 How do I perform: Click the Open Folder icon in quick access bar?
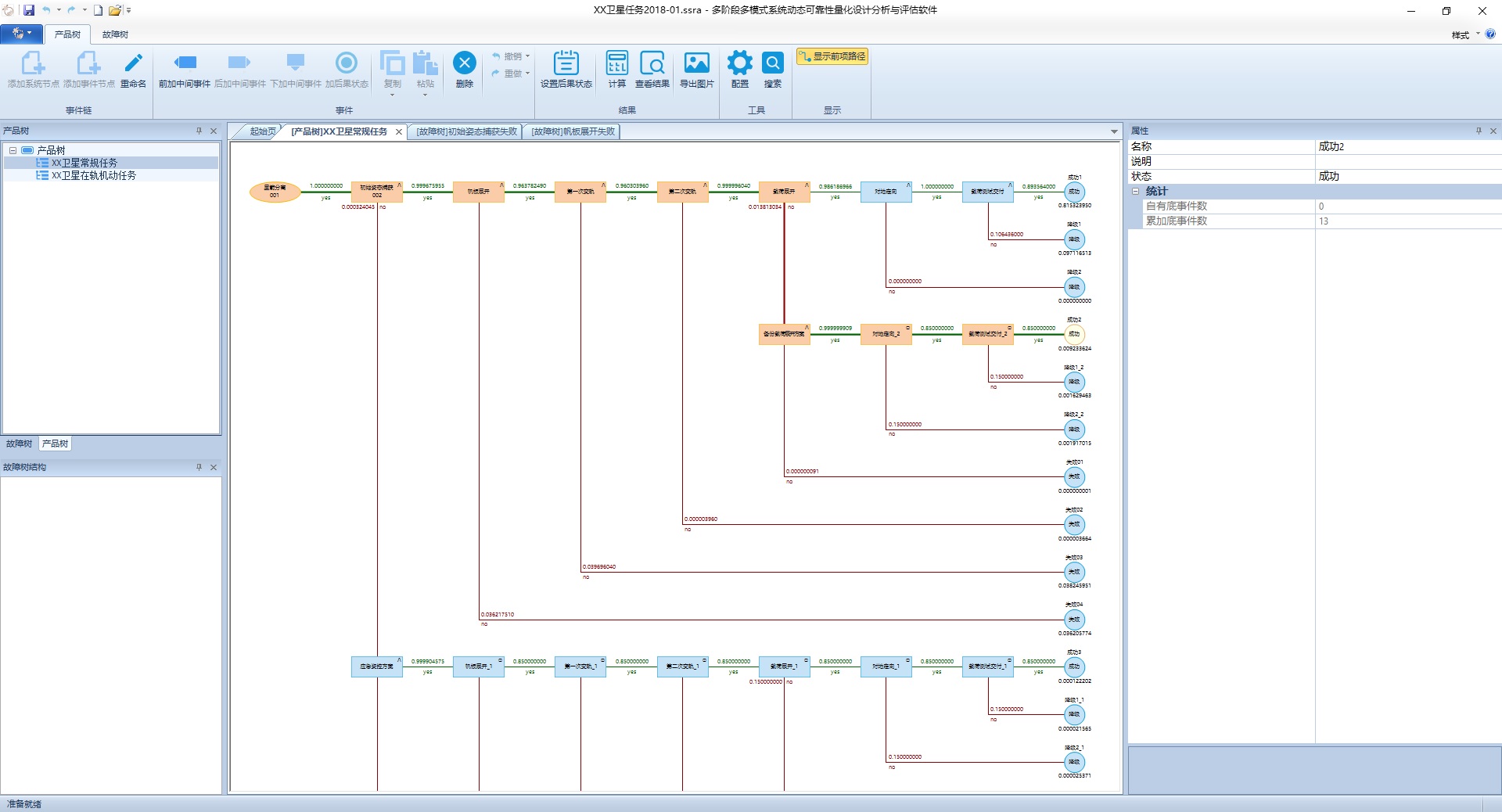115,10
